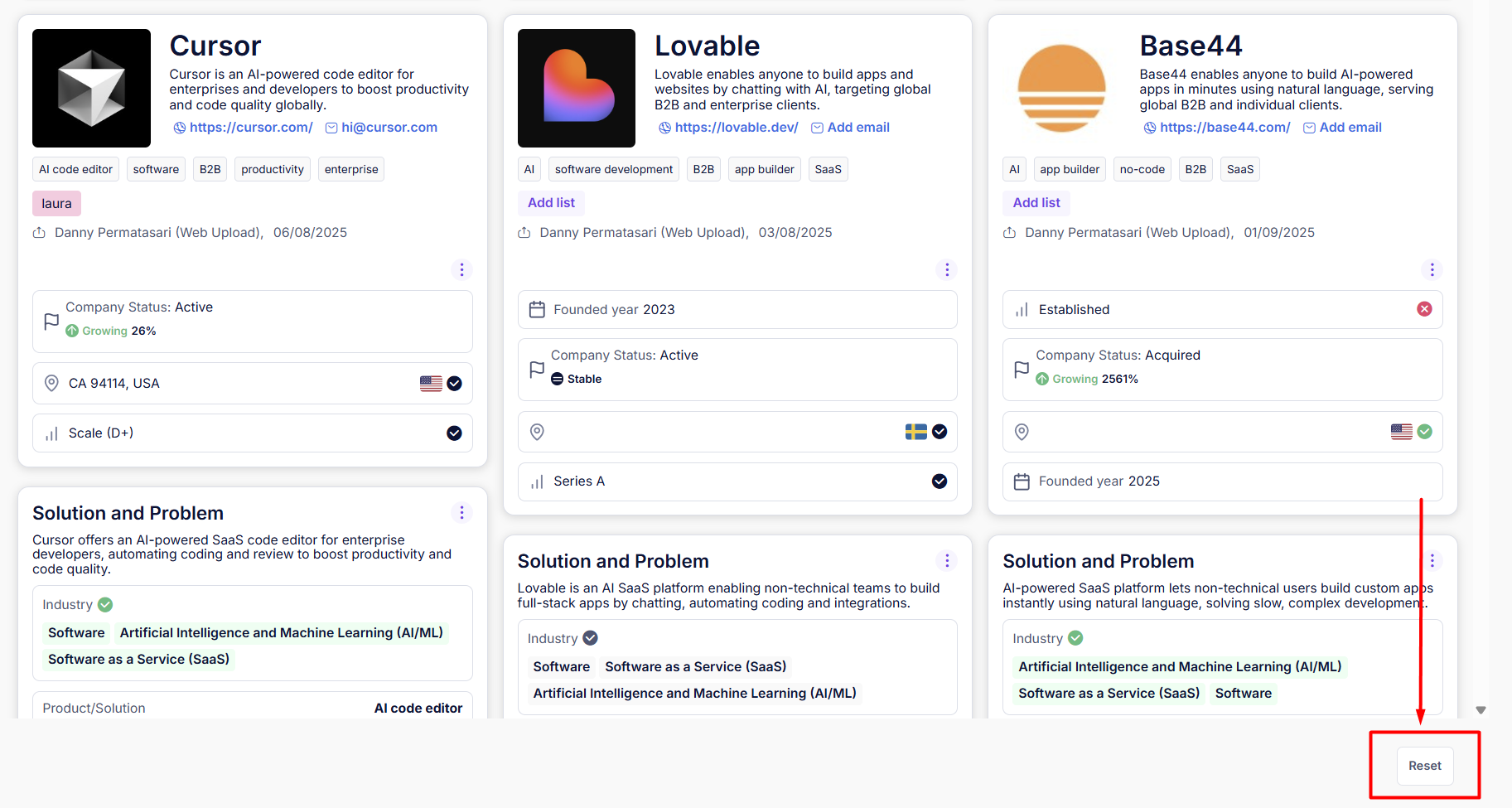This screenshot has width=1512, height=808.
Task: Open the Cursor card three-dot menu
Action: tap(461, 270)
